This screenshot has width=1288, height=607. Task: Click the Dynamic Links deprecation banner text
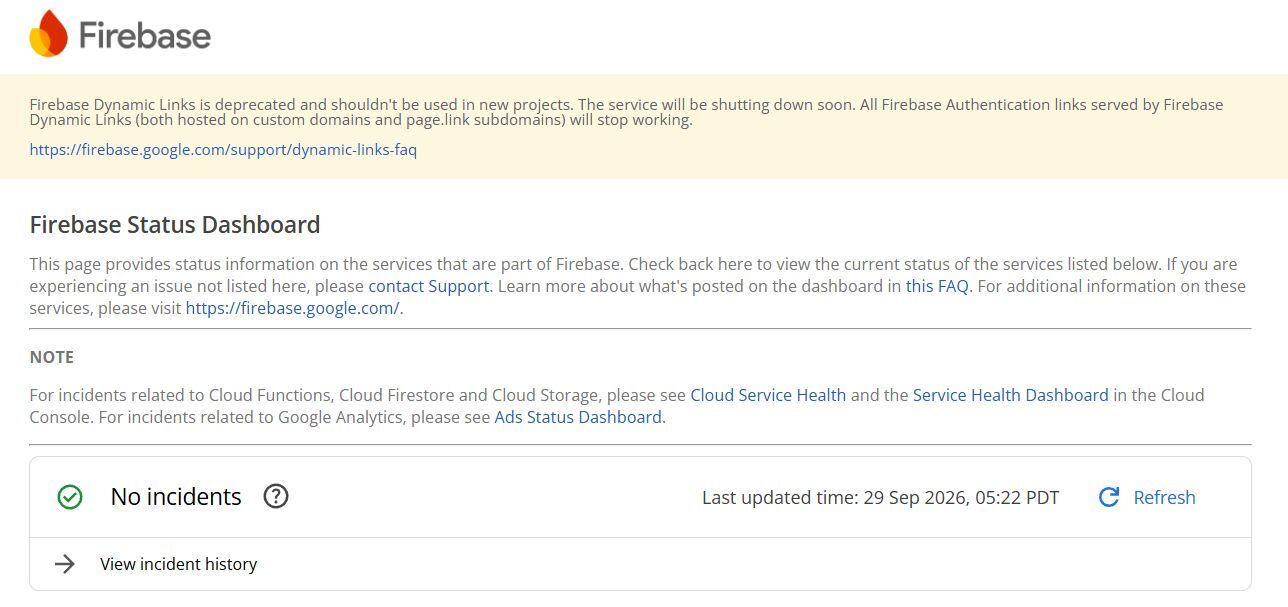626,112
